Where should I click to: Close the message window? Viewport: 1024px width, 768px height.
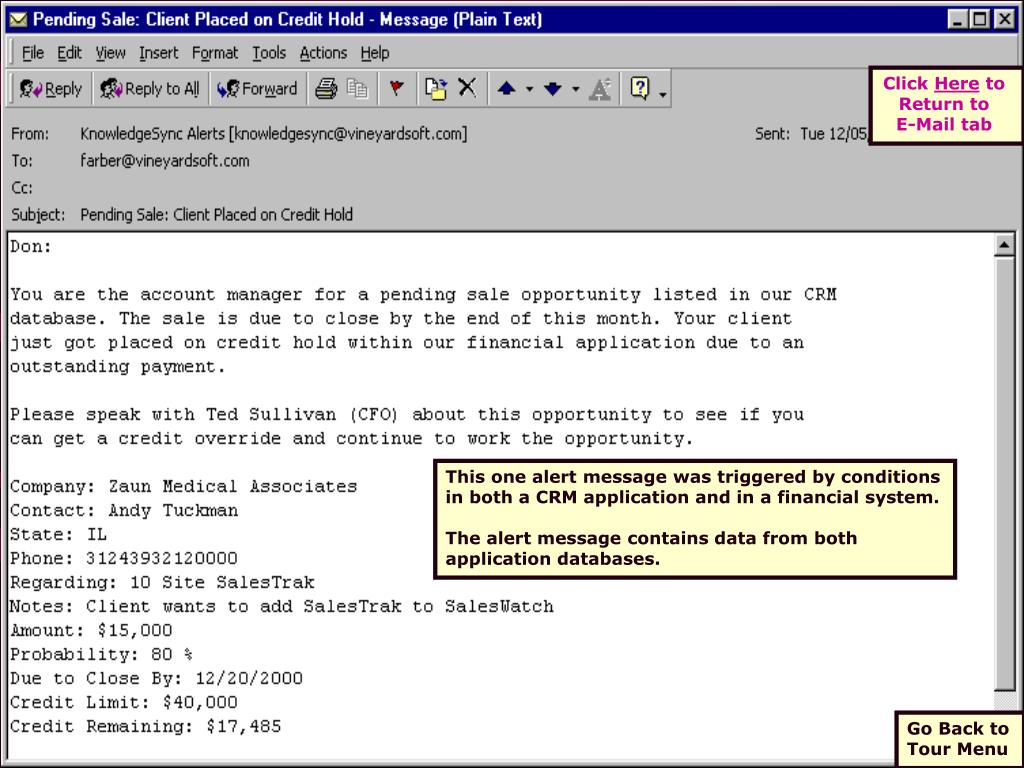tap(1004, 20)
